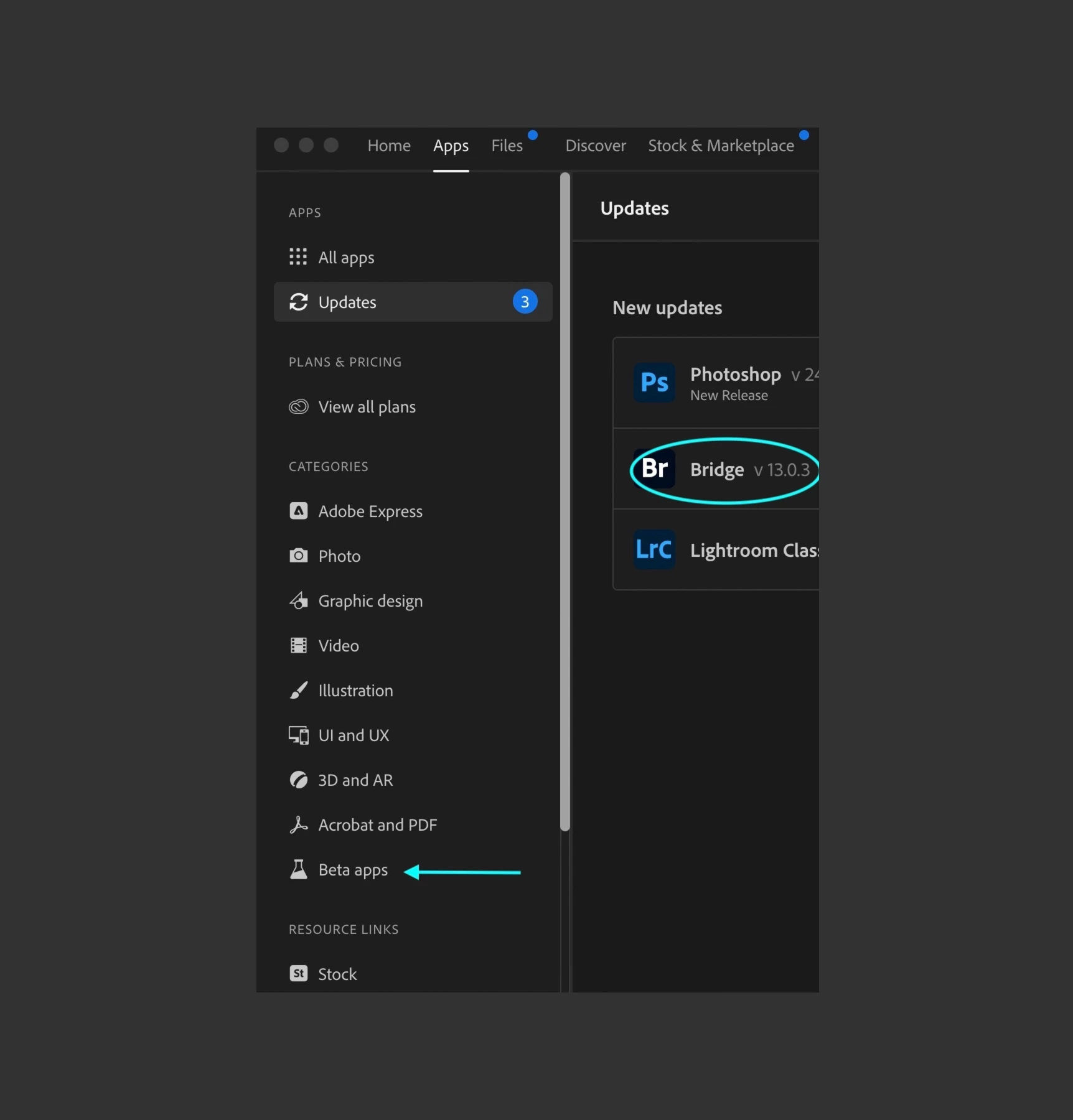Click the Updates page title
Viewport: 1073px width, 1120px height.
tap(634, 208)
